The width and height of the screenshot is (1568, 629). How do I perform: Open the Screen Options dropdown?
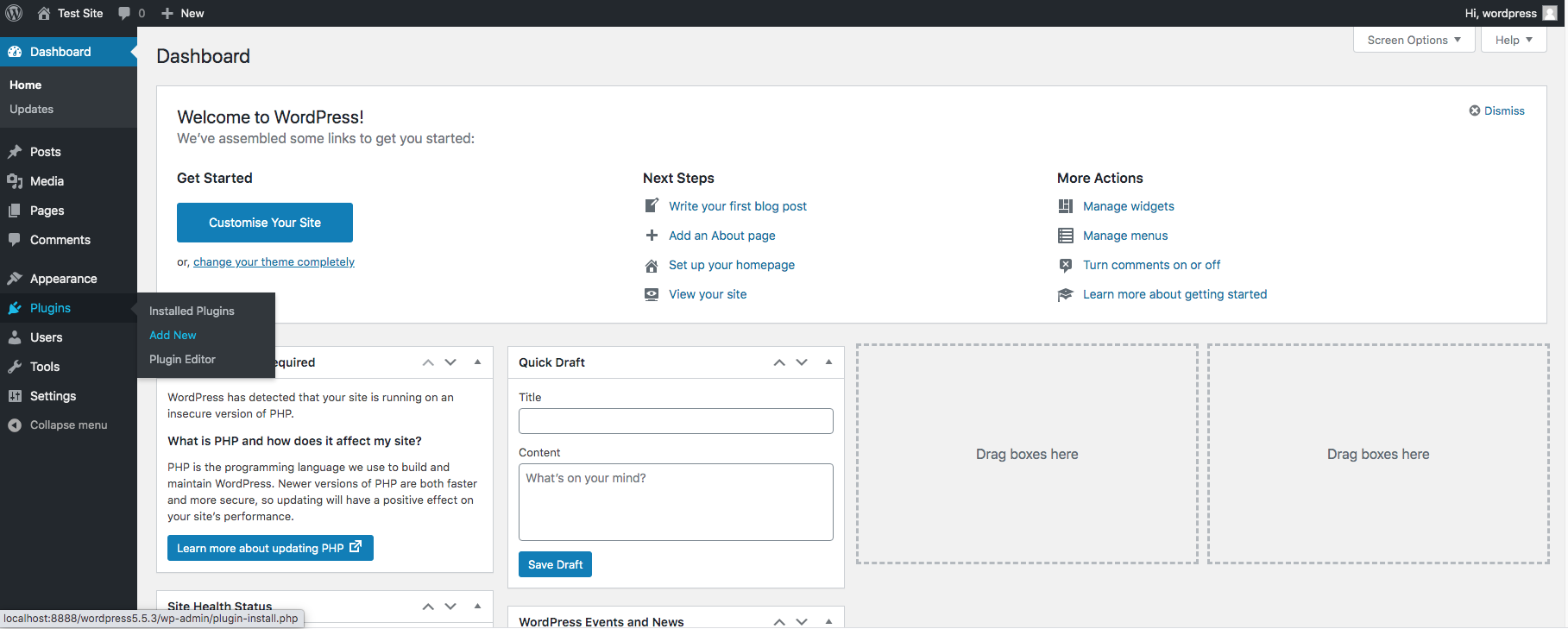1414,40
